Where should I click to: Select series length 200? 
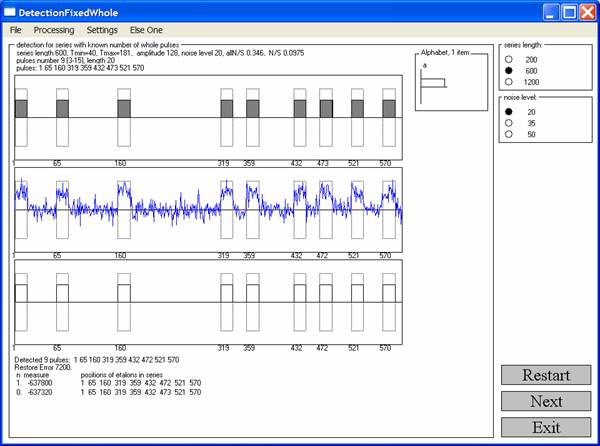click(x=509, y=59)
